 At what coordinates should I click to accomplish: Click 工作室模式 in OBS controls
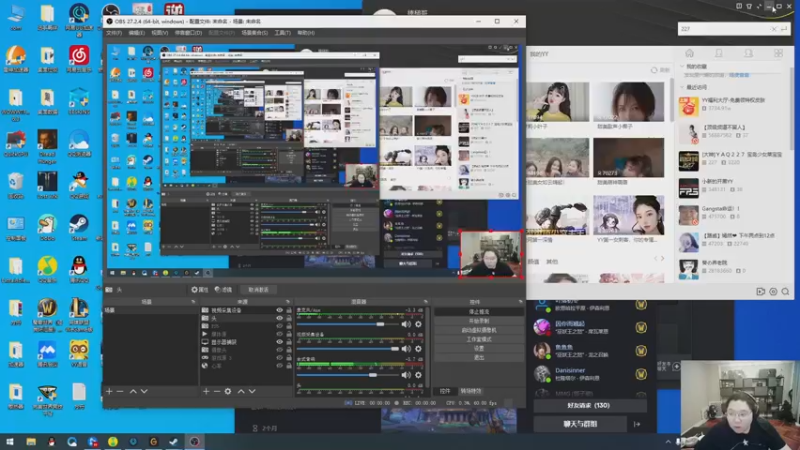click(x=479, y=339)
